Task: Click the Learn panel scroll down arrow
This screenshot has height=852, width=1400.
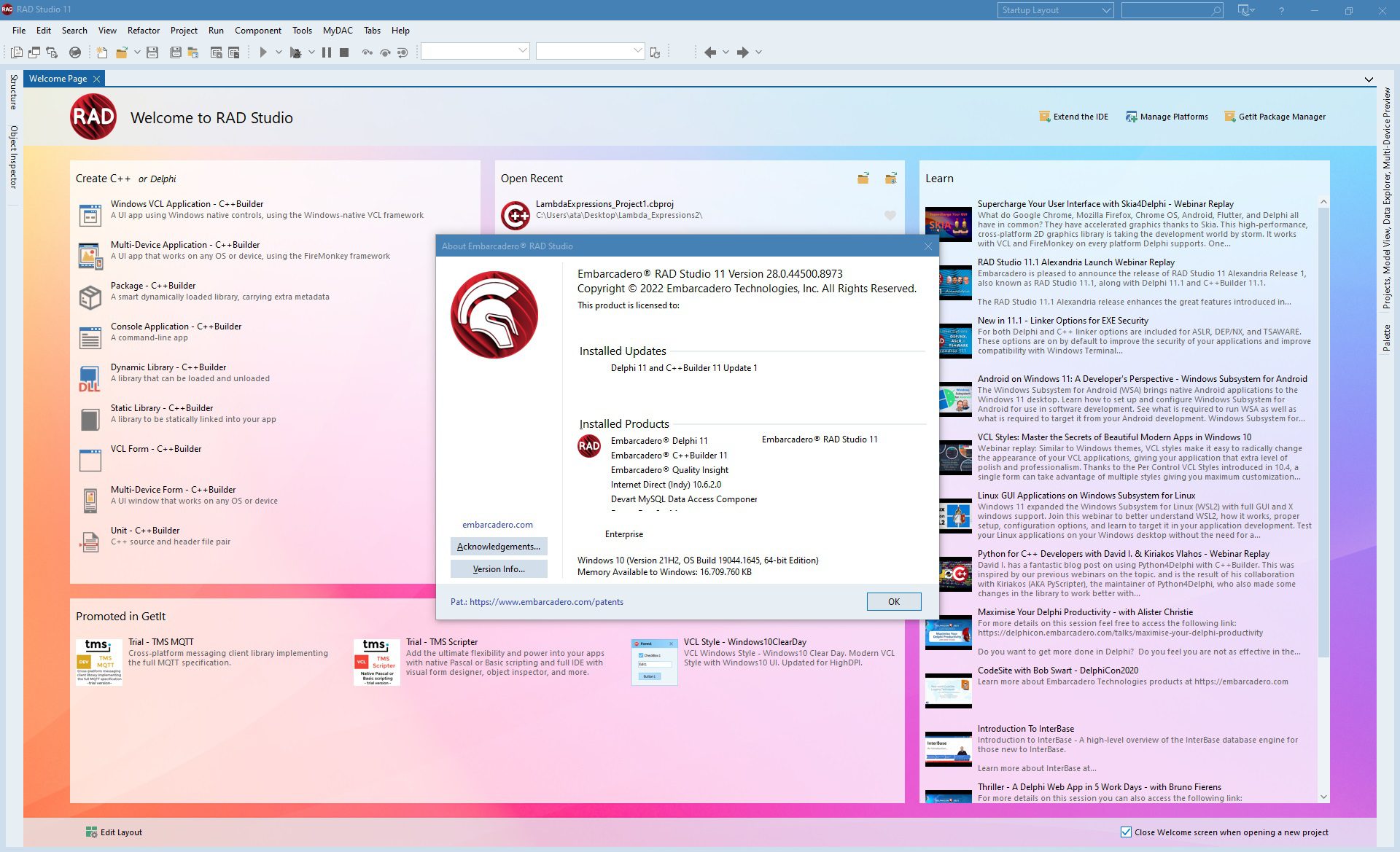Action: click(1323, 797)
